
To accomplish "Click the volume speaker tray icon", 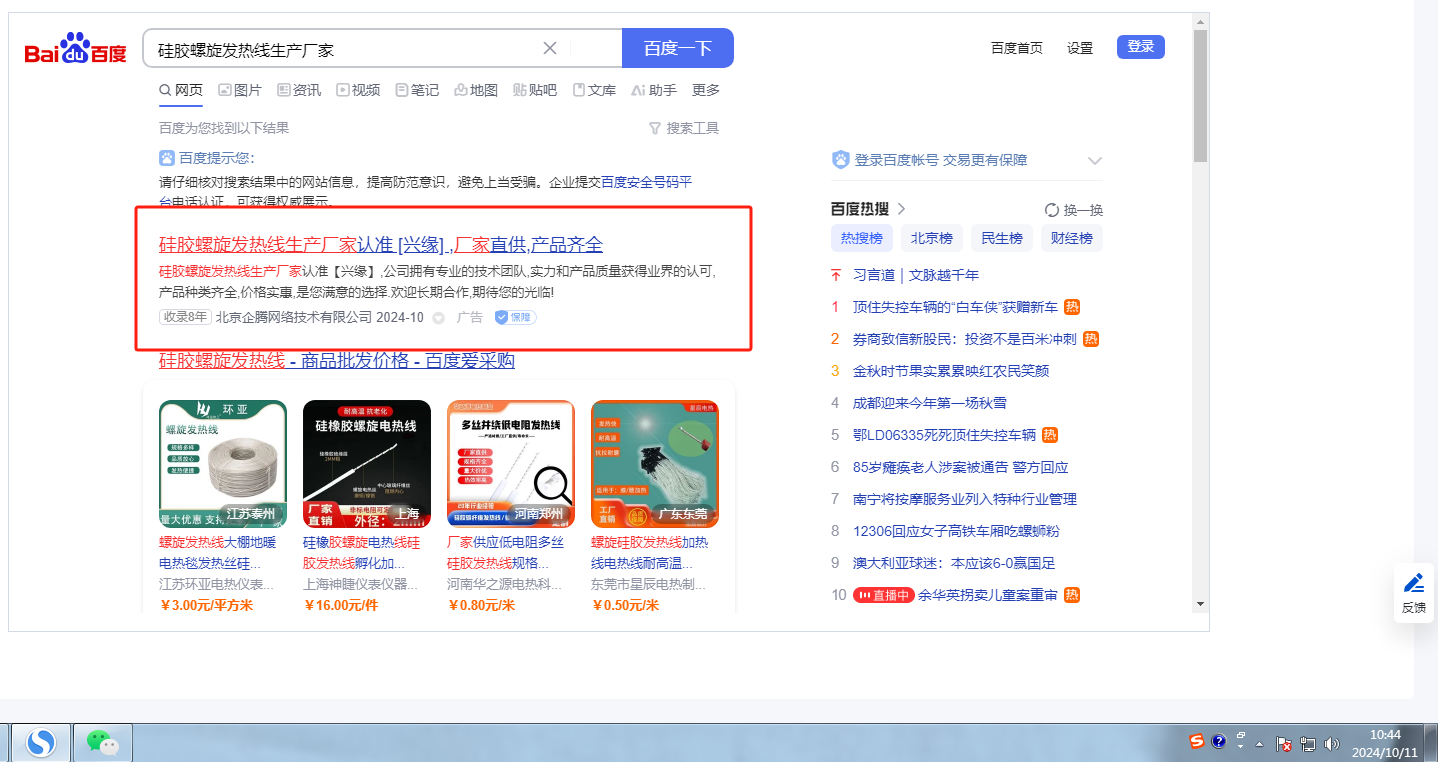I will pos(1331,743).
